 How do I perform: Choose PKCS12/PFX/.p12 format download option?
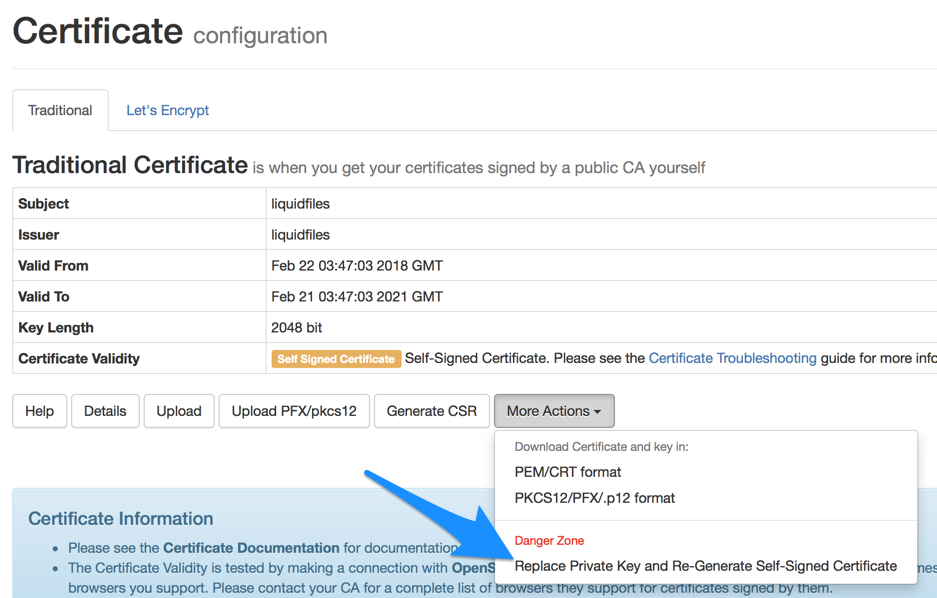tap(595, 497)
